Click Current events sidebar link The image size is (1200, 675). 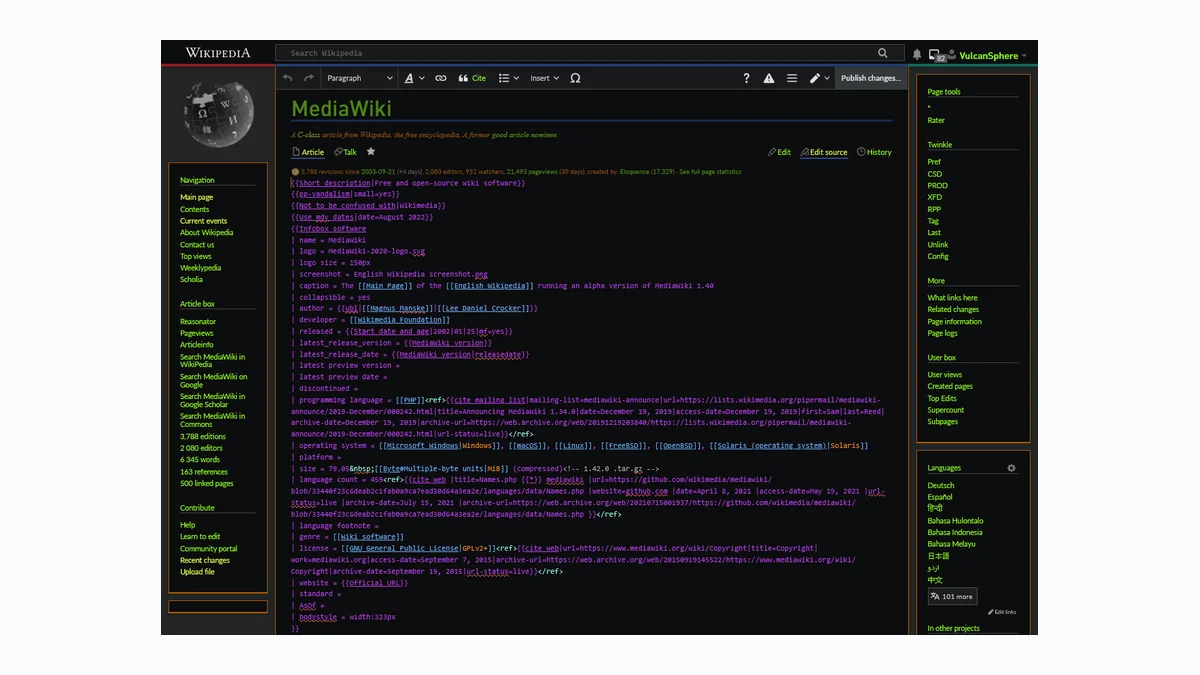[x=203, y=221]
